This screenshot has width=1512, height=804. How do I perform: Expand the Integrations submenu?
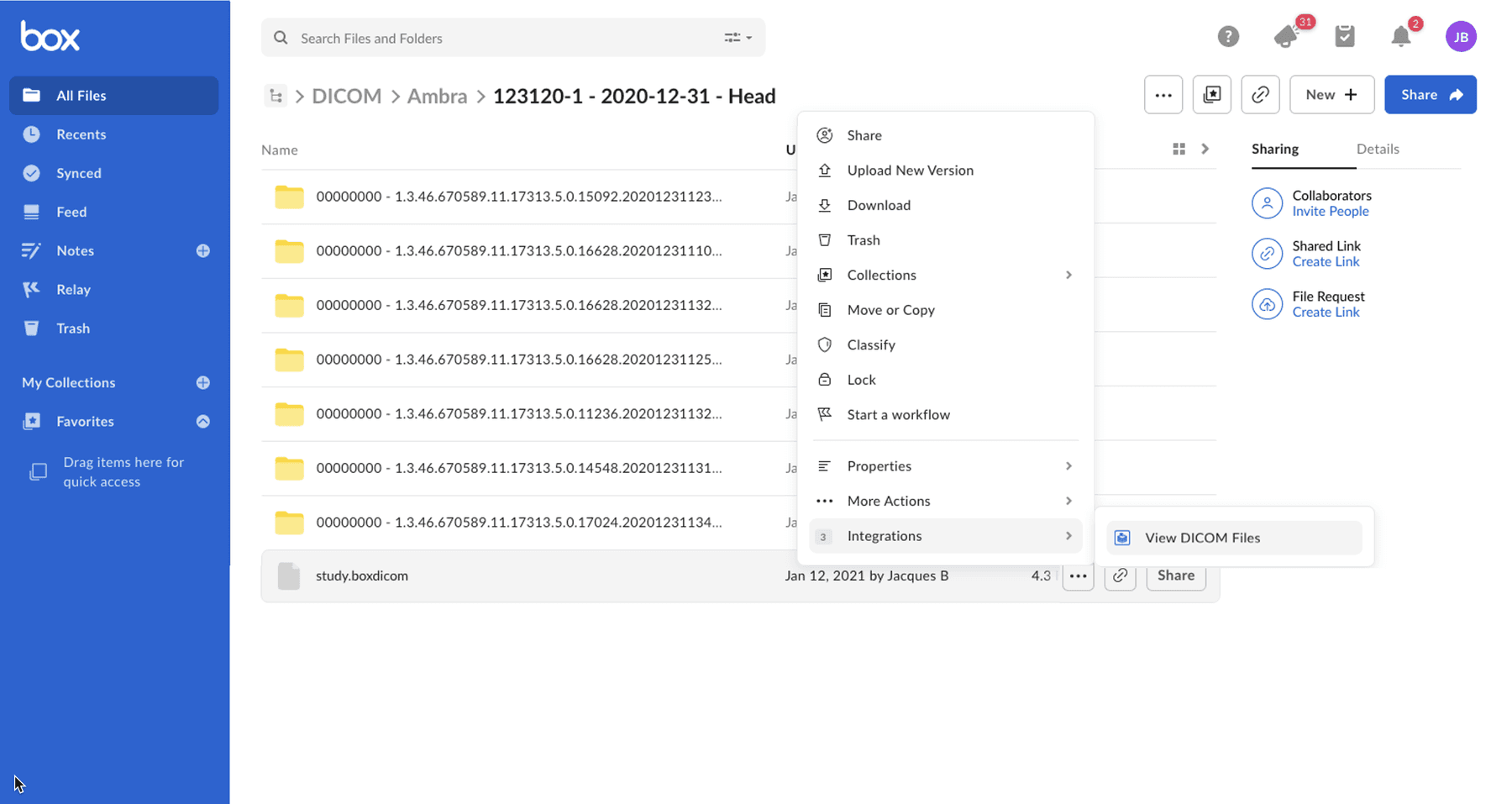945,536
